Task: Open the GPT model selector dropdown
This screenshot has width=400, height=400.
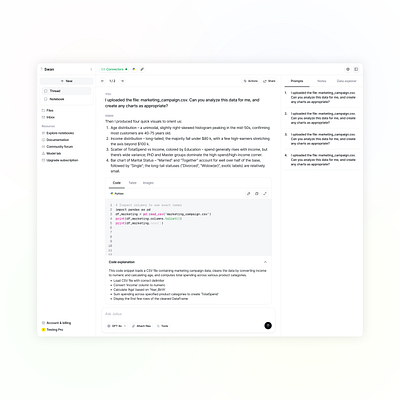Action: (x=117, y=326)
